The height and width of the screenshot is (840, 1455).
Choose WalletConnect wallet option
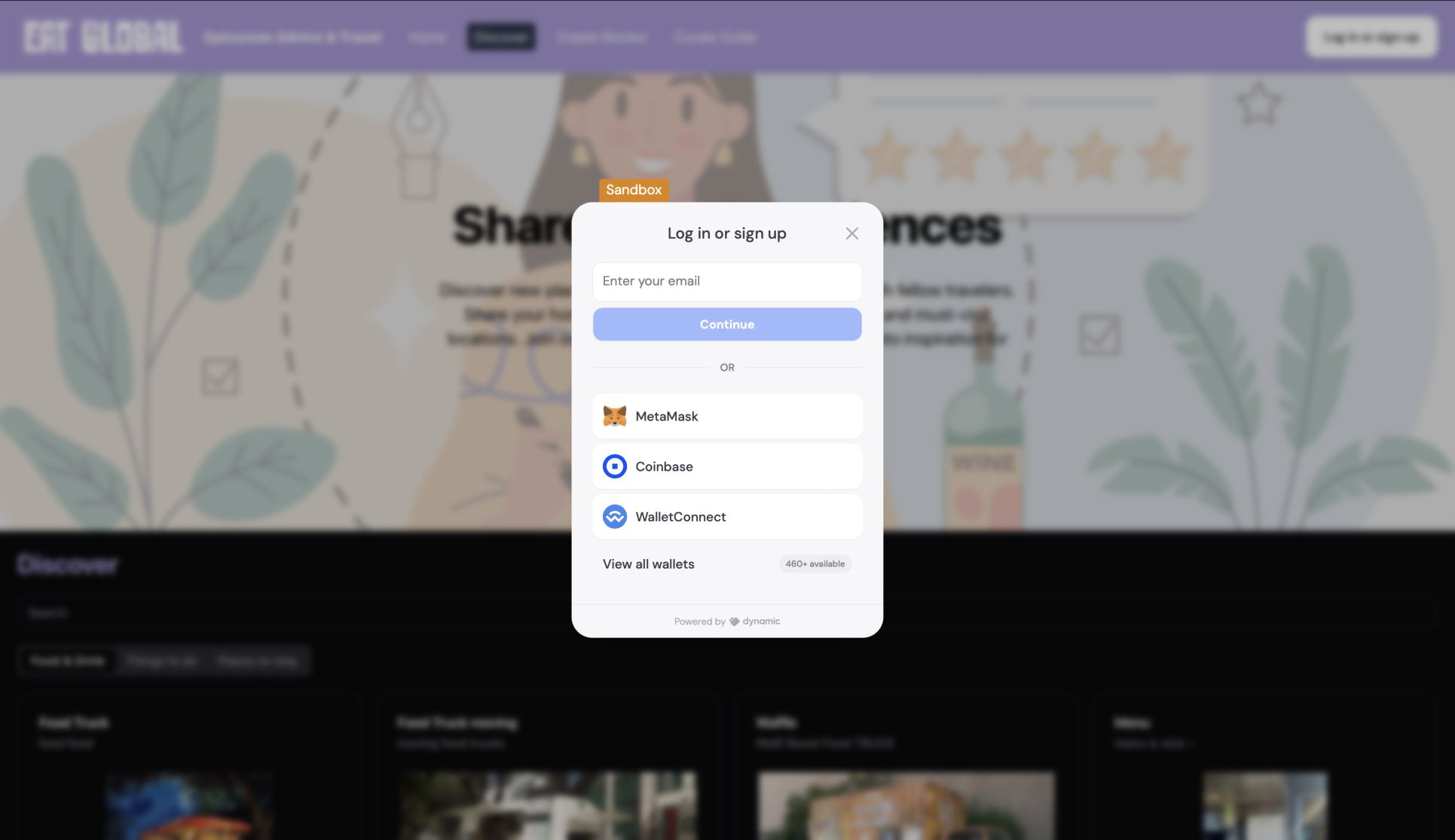[727, 517]
